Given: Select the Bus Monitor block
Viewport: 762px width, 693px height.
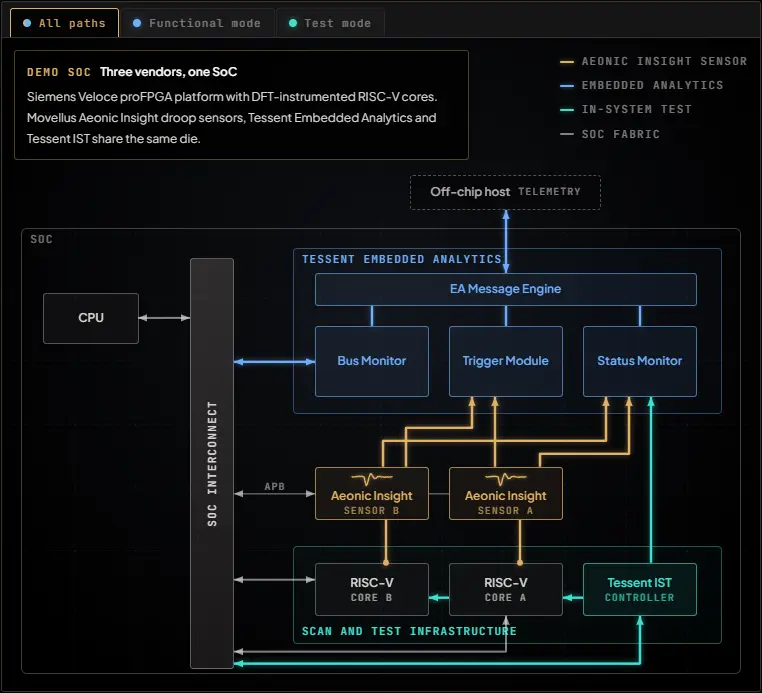Looking at the screenshot, I should 372,361.
